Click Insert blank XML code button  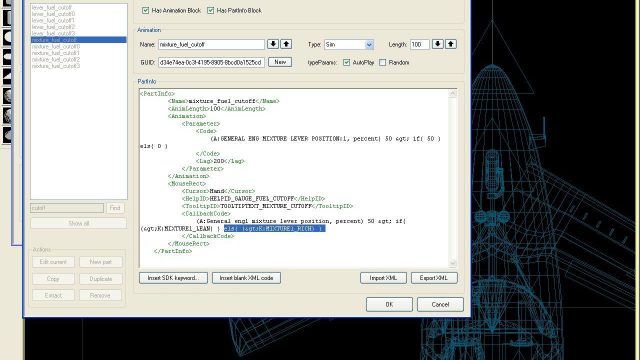pos(247,278)
